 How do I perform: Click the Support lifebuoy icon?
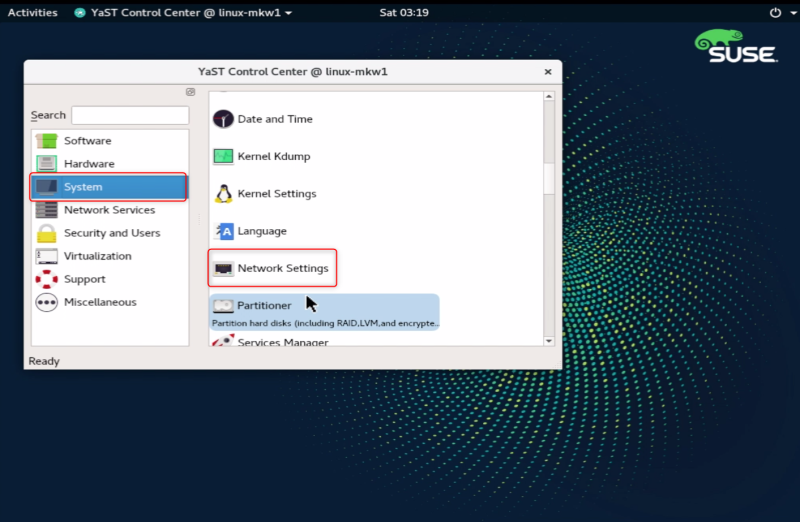click(x=46, y=279)
